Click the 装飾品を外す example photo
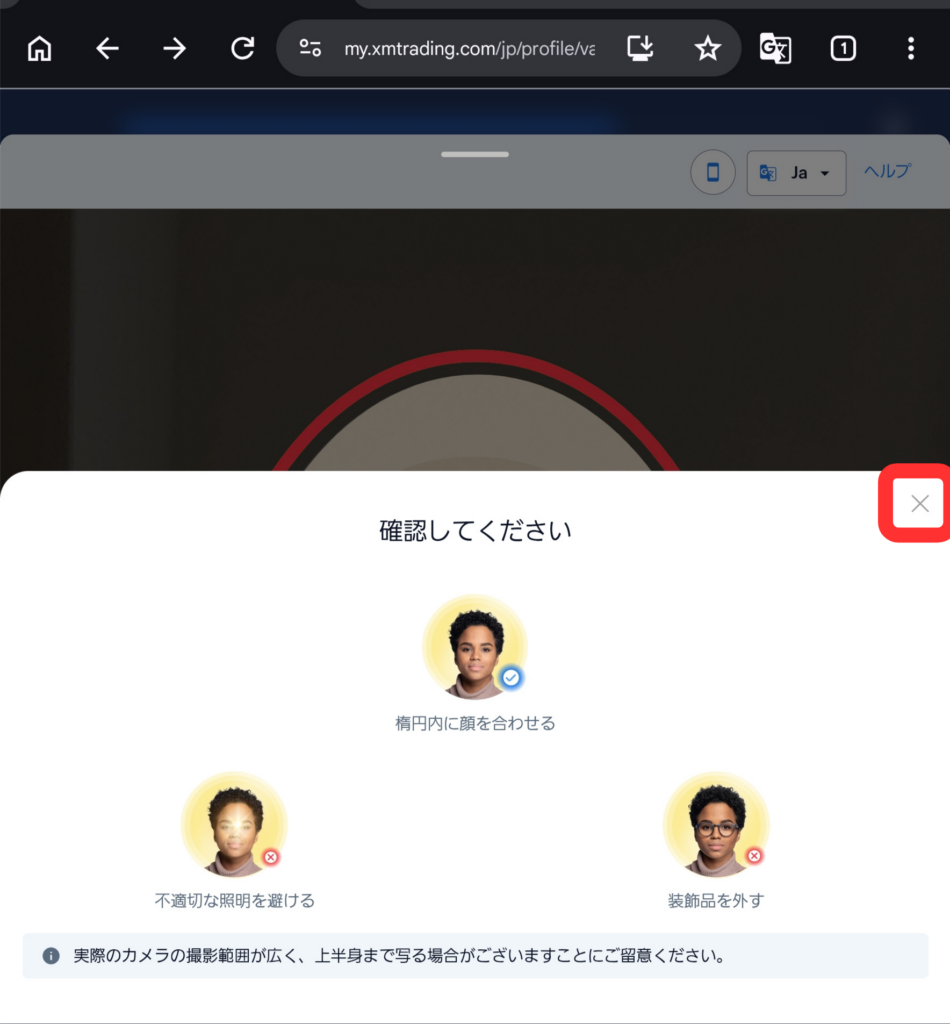The image size is (950, 1024). 716,824
